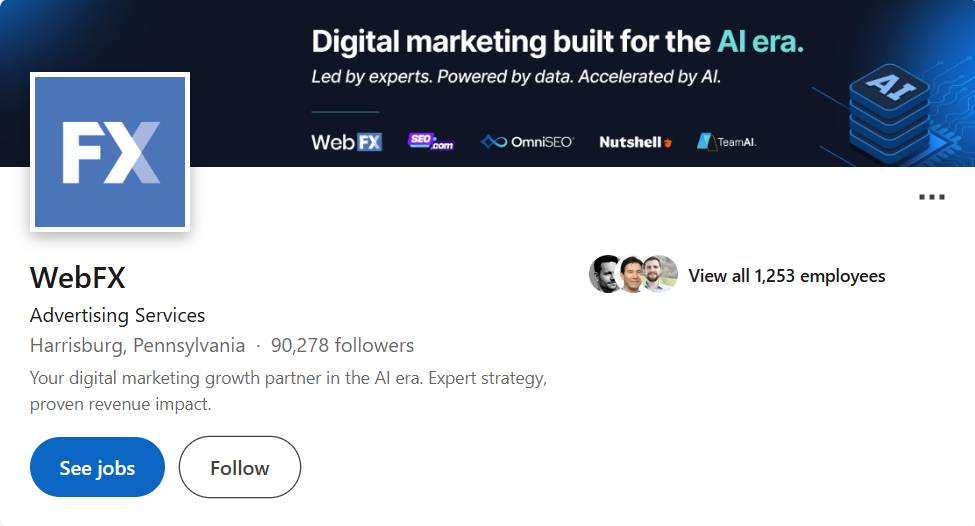Click the WebFX logo in the banner
Screen dimensions: 975x526
[x=346, y=142]
